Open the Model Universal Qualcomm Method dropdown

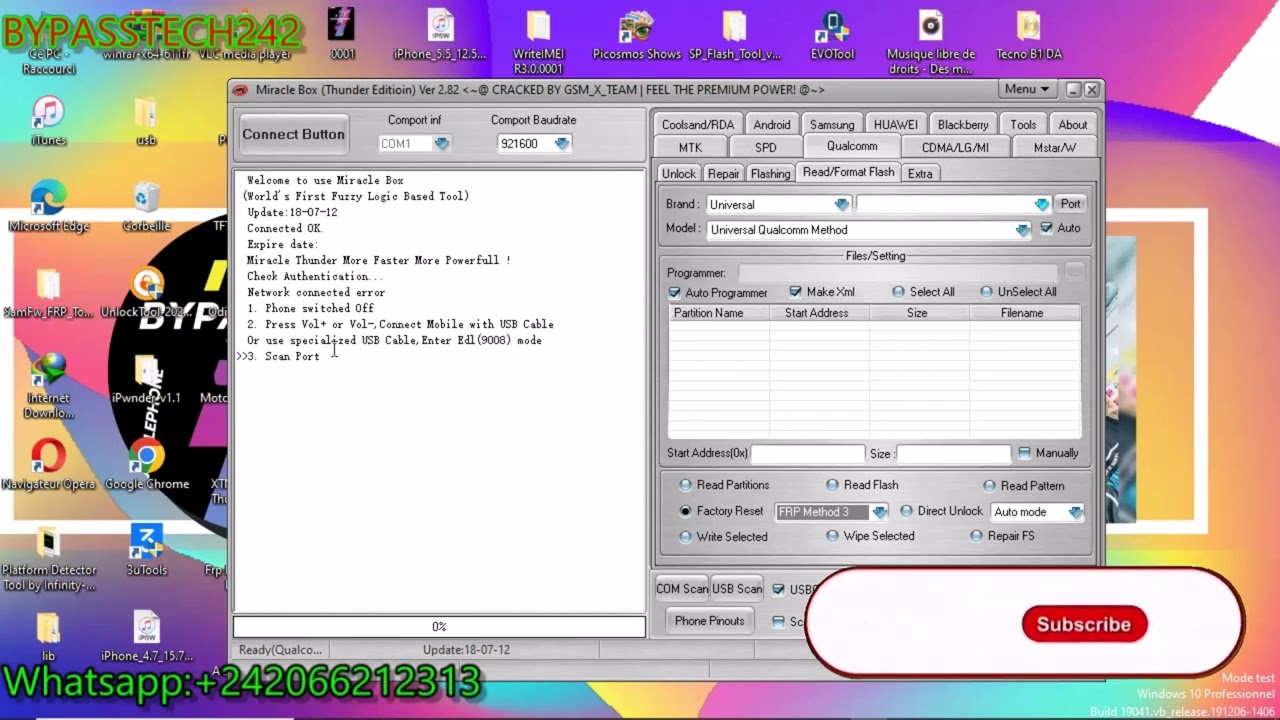click(1021, 230)
